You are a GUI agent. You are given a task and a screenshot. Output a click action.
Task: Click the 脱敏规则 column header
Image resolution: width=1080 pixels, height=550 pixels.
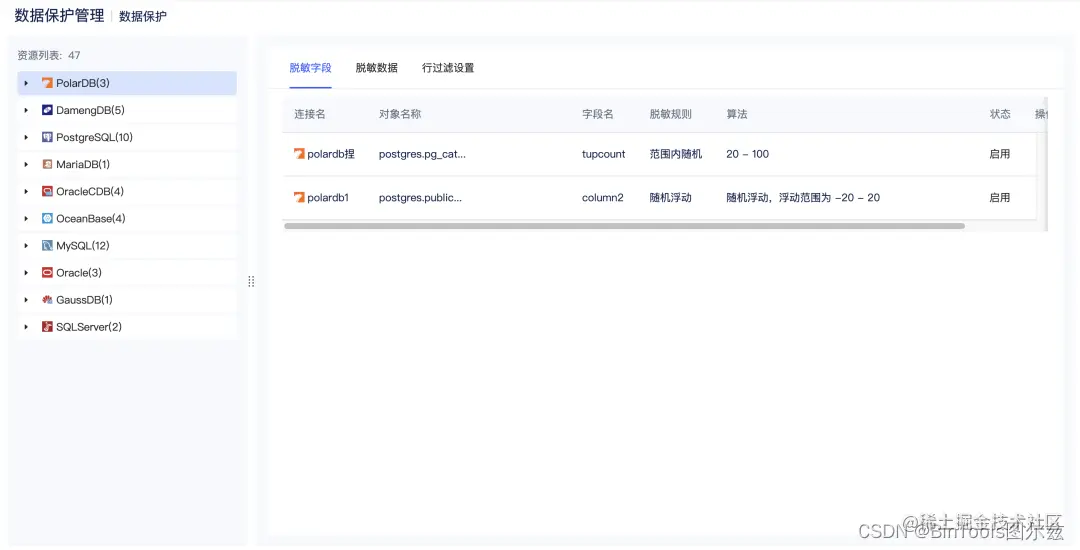[x=670, y=114]
